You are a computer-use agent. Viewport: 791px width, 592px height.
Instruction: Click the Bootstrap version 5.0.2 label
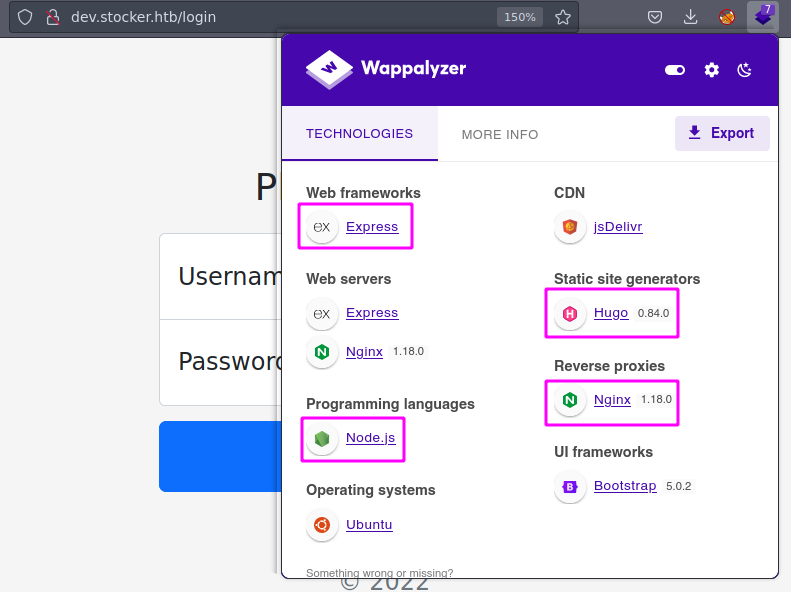[x=679, y=486]
